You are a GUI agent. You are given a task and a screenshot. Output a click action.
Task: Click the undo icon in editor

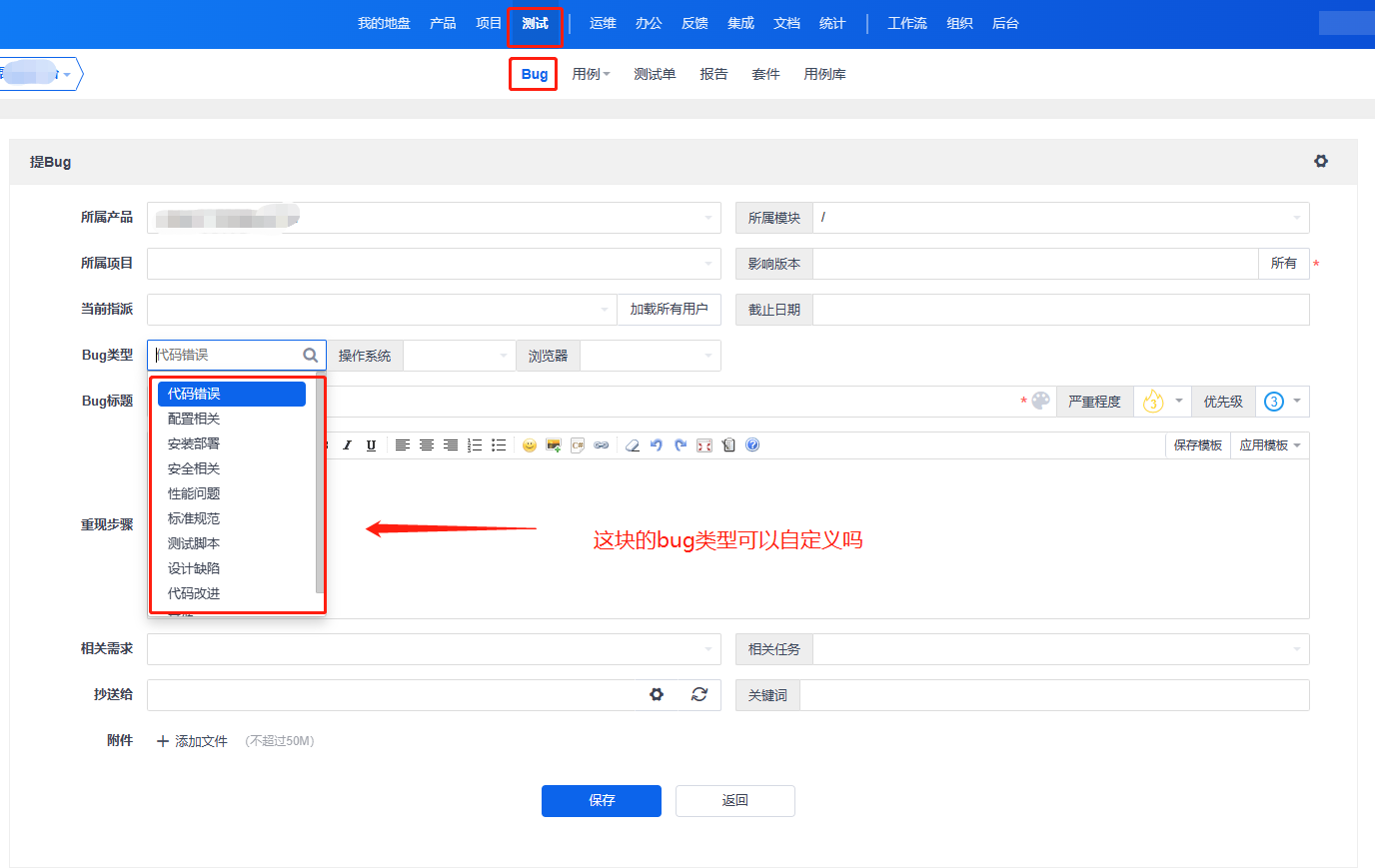[657, 445]
